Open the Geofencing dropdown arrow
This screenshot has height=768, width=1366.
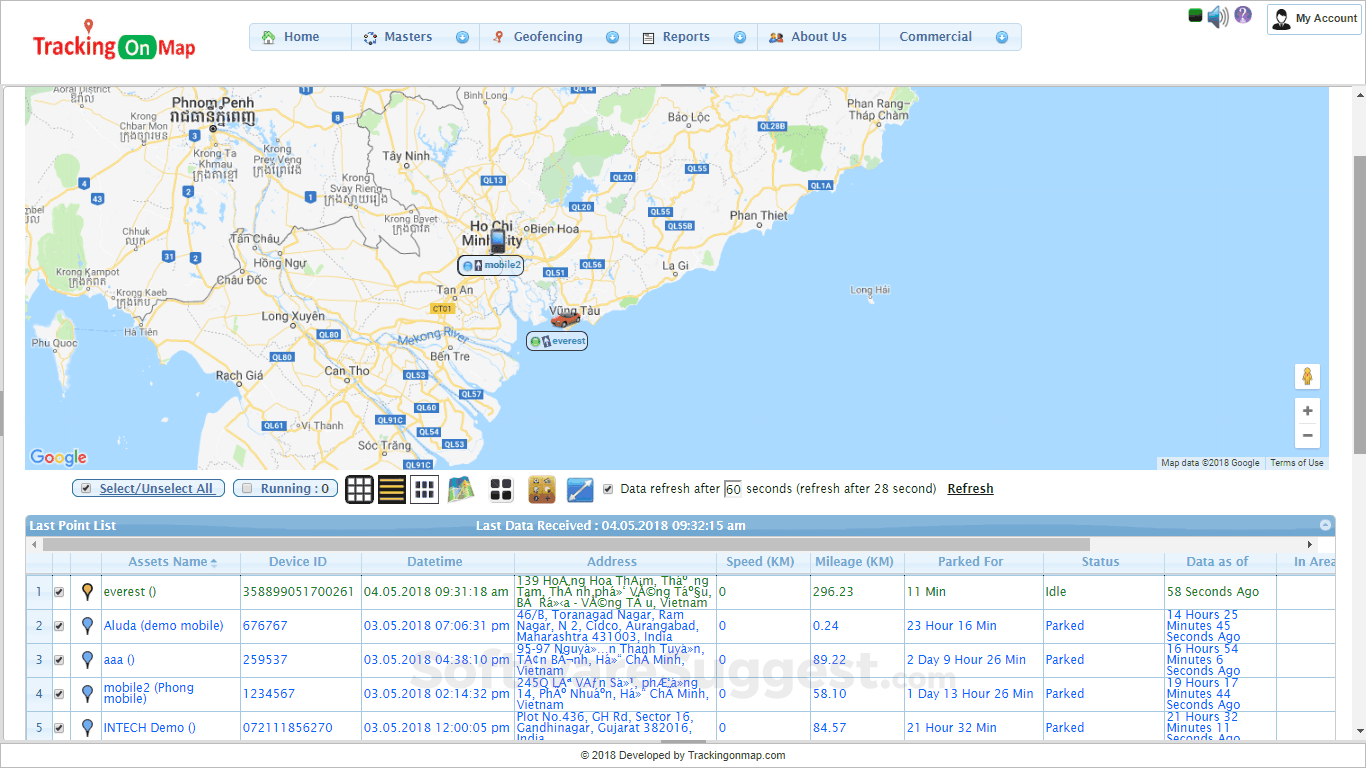pyautogui.click(x=613, y=36)
